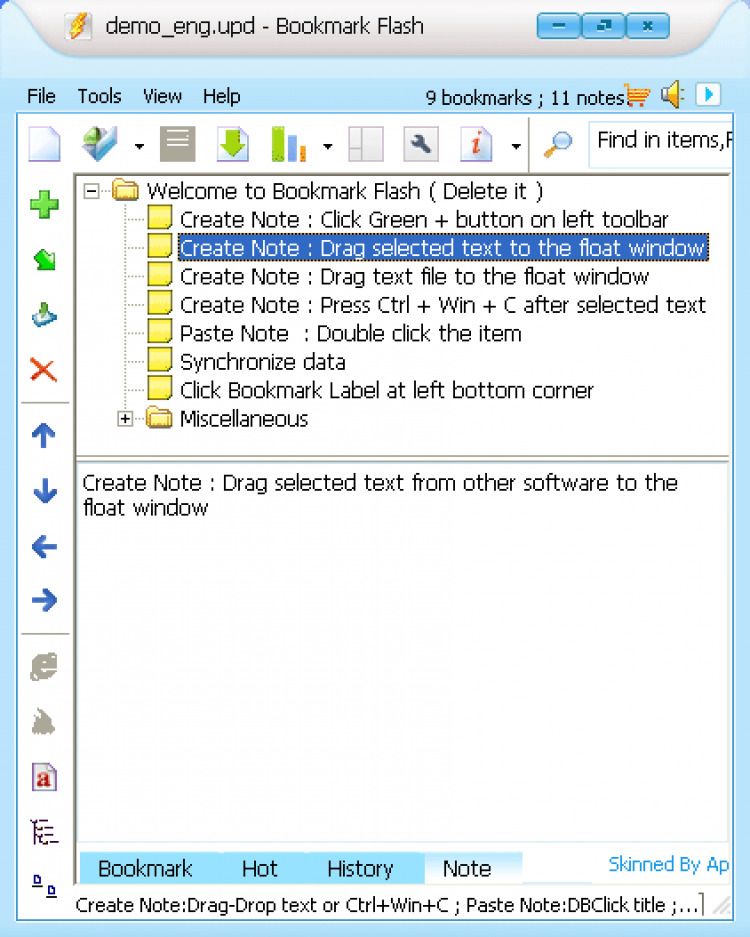Viewport: 750px width, 937px height.
Task: Click the new blank document icon
Action: click(45, 144)
